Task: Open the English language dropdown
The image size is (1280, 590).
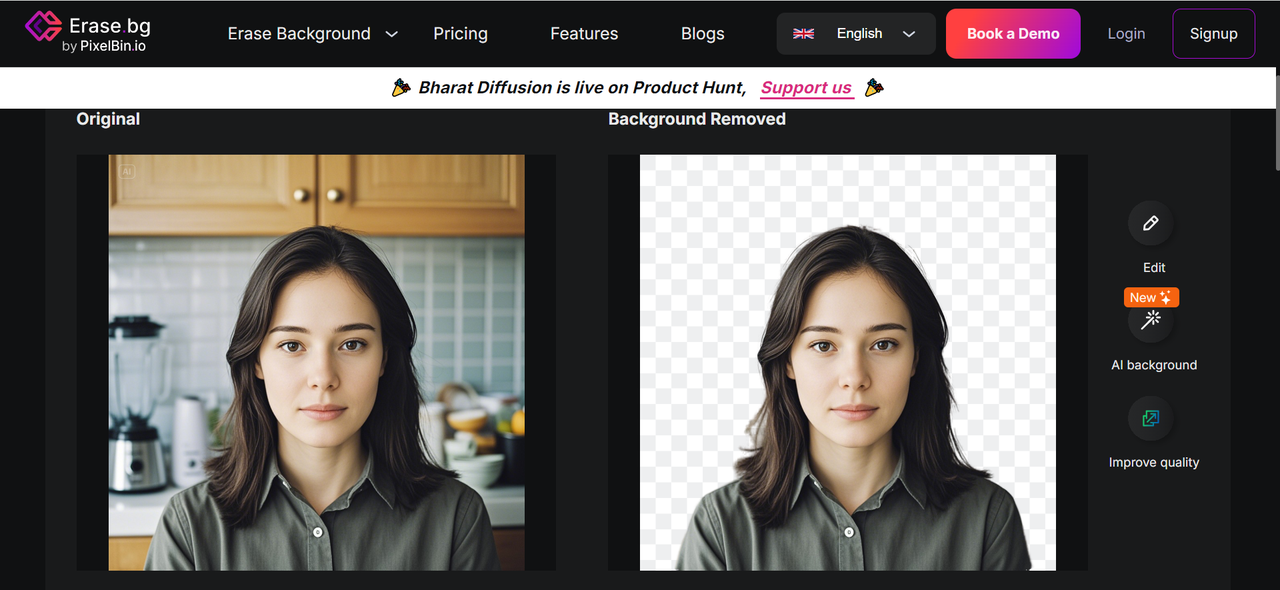Action: [x=856, y=34]
